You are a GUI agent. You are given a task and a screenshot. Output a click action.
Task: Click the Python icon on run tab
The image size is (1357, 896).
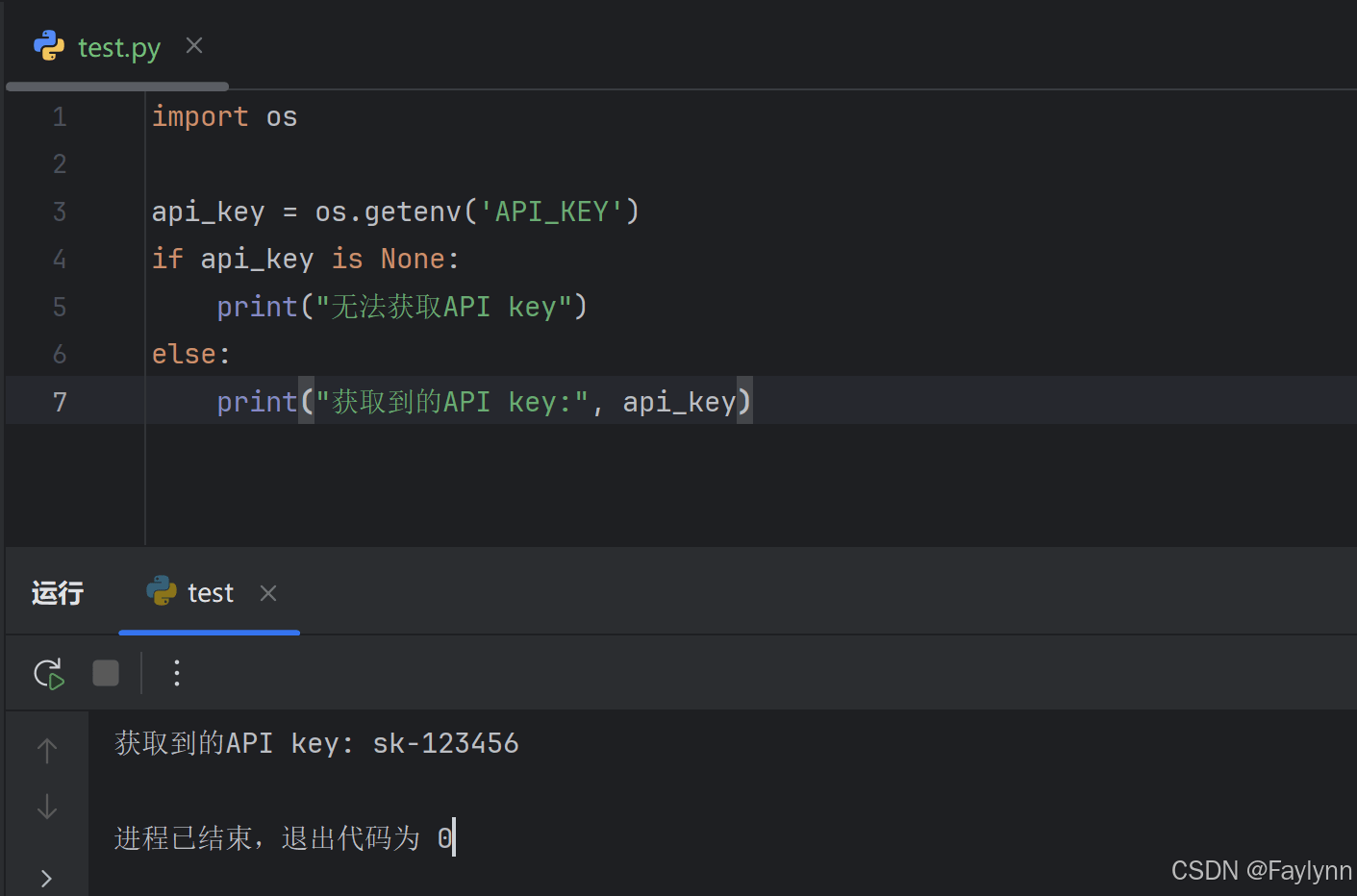point(162,591)
